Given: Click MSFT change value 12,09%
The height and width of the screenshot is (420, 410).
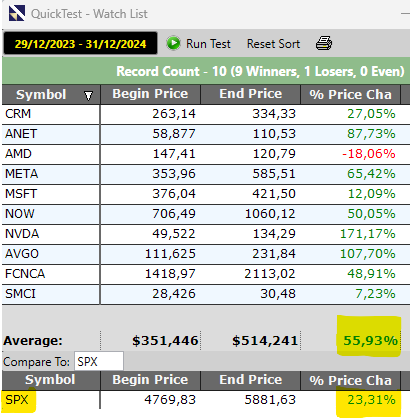Looking at the screenshot, I should [371, 194].
